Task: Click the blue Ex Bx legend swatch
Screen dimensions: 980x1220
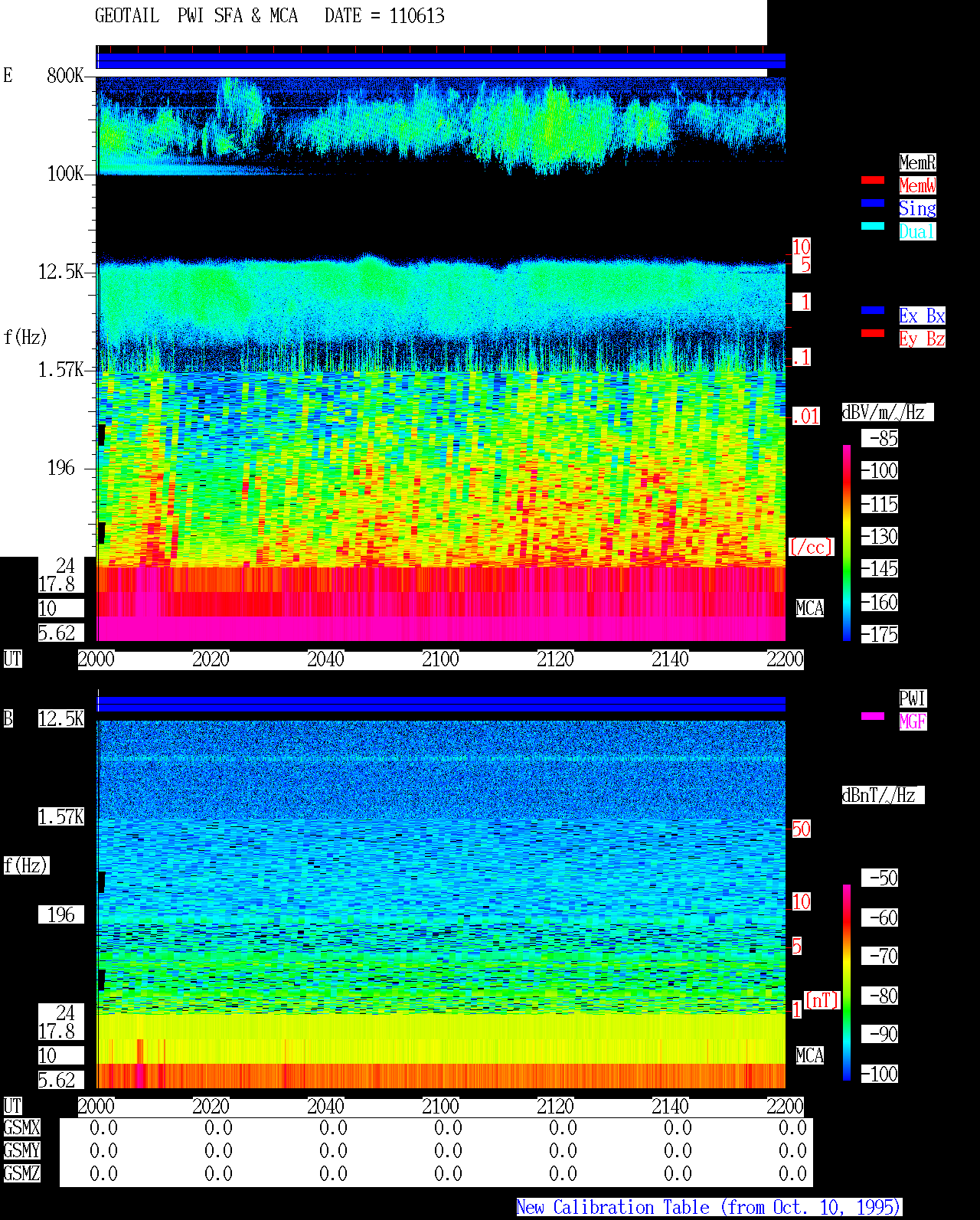Action: (873, 310)
